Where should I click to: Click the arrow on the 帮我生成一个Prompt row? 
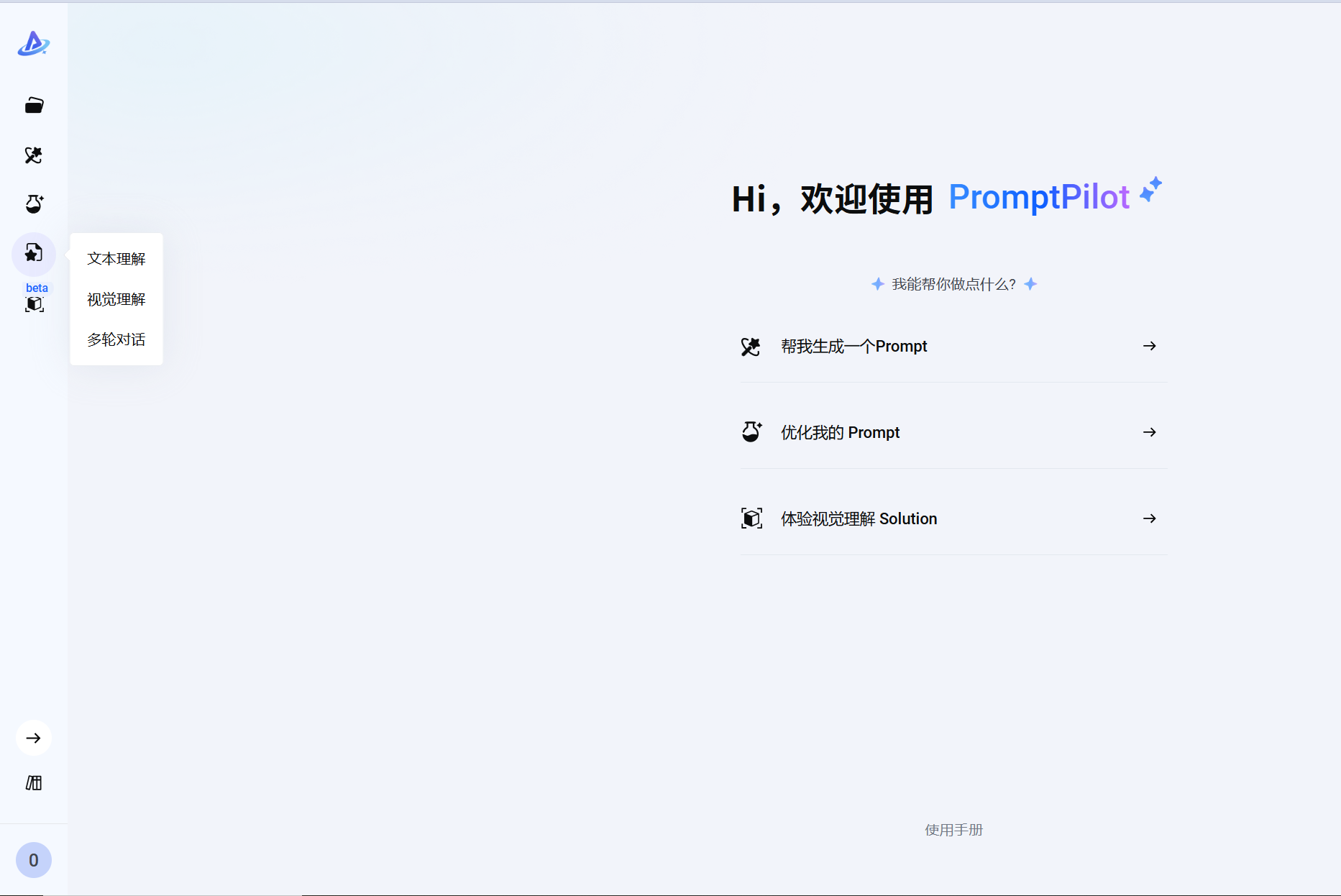pos(1149,346)
